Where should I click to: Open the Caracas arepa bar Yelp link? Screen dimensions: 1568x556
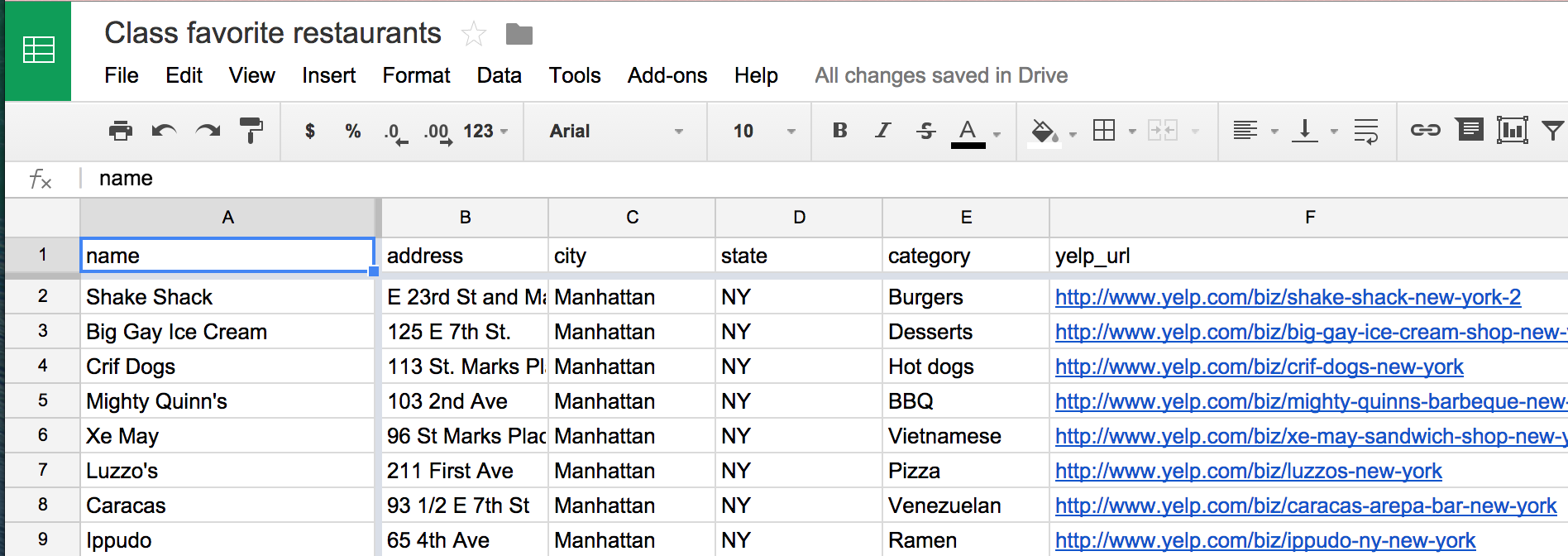1306,506
